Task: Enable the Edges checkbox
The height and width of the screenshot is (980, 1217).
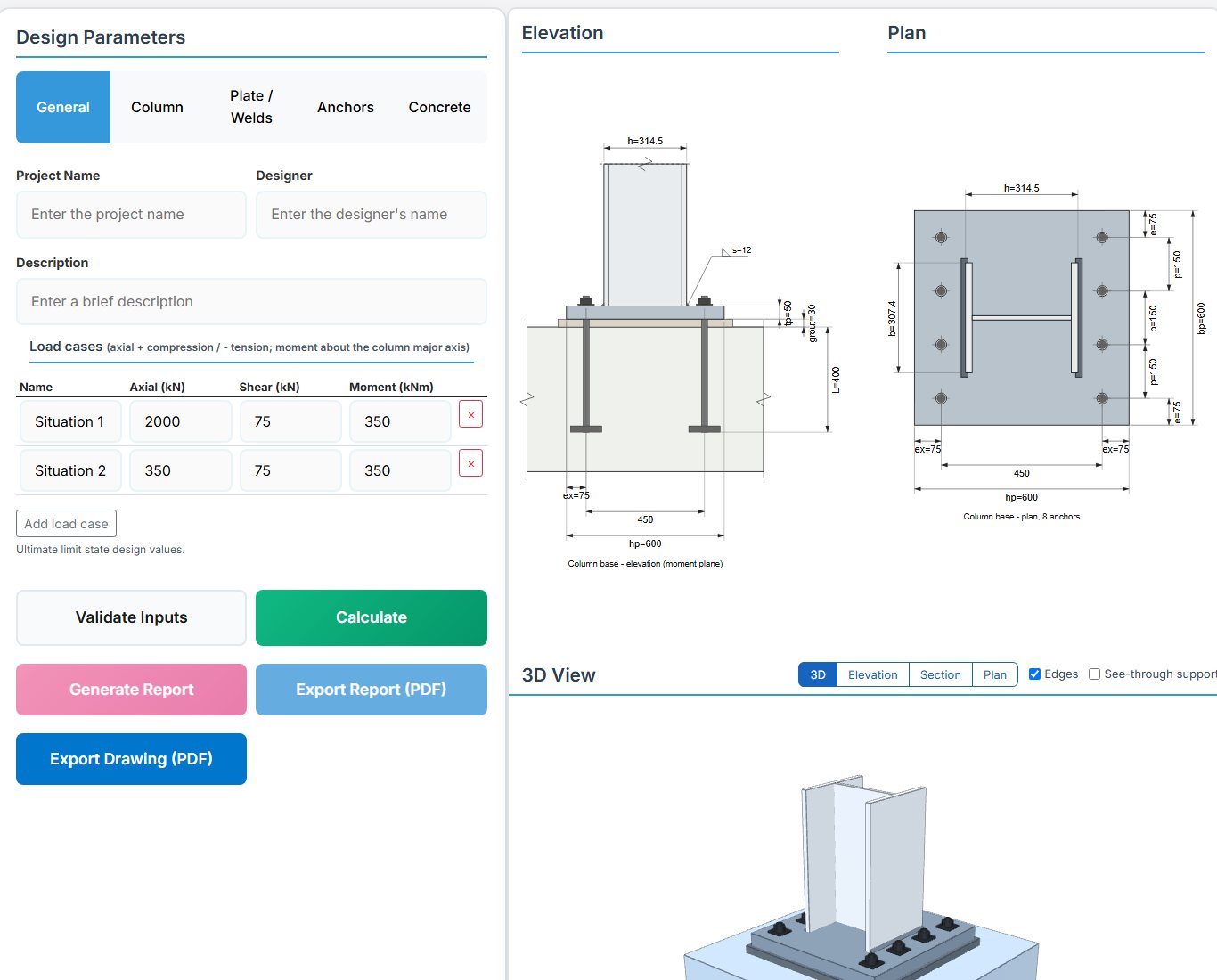Action: tap(1034, 674)
